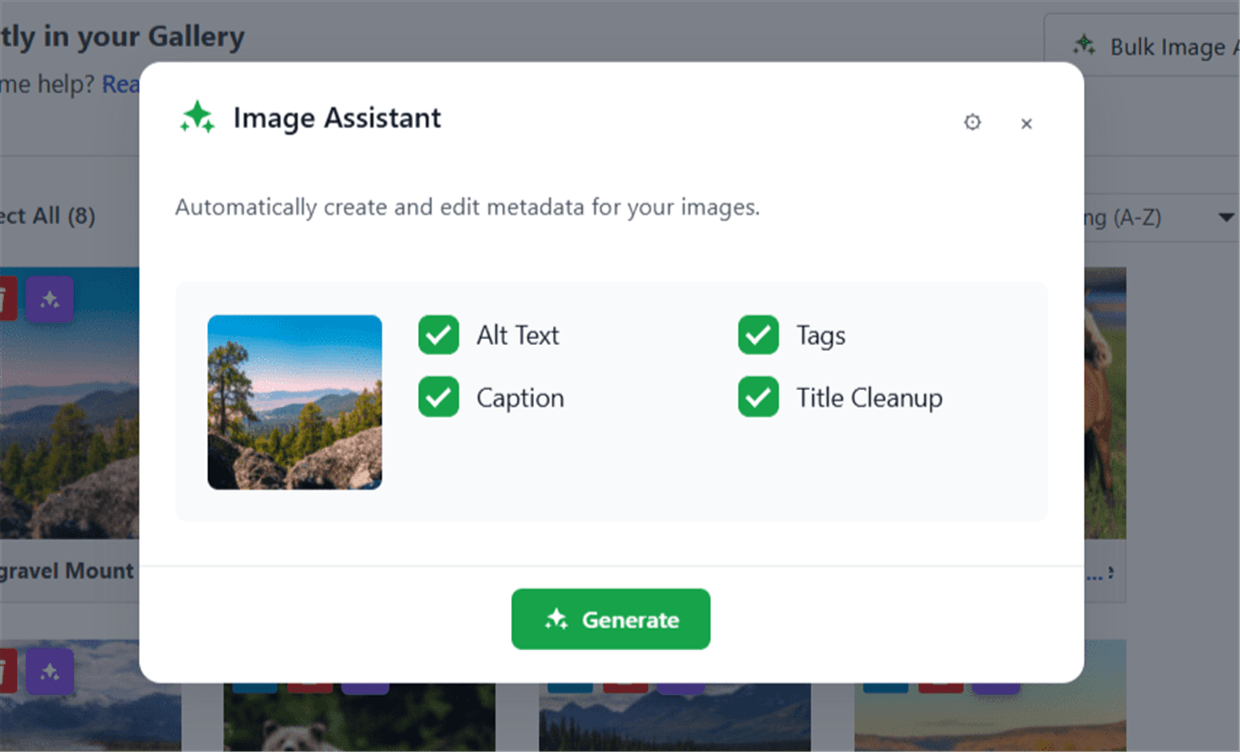Screen dimensions: 1240x752
Task: Click the 'Automatically create and edit metadata' description
Action: (x=467, y=208)
